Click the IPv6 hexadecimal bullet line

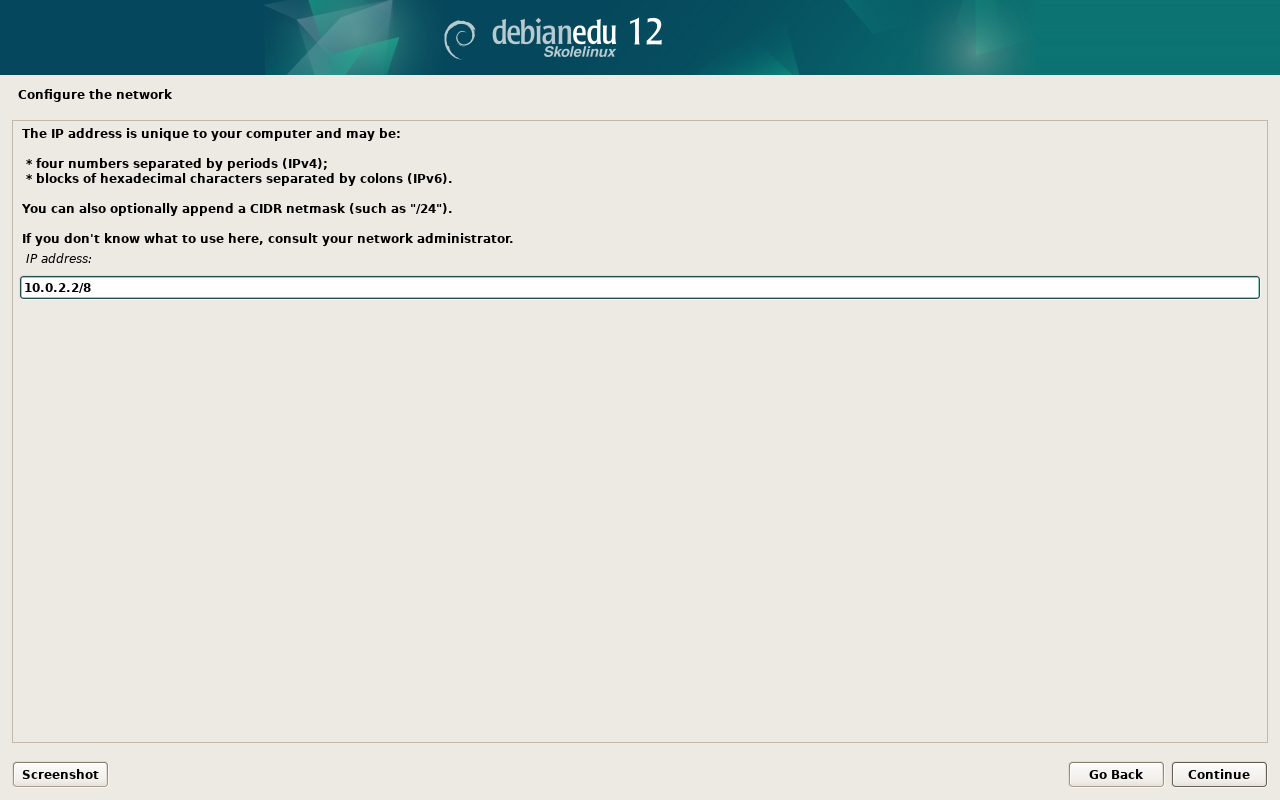[239, 179]
